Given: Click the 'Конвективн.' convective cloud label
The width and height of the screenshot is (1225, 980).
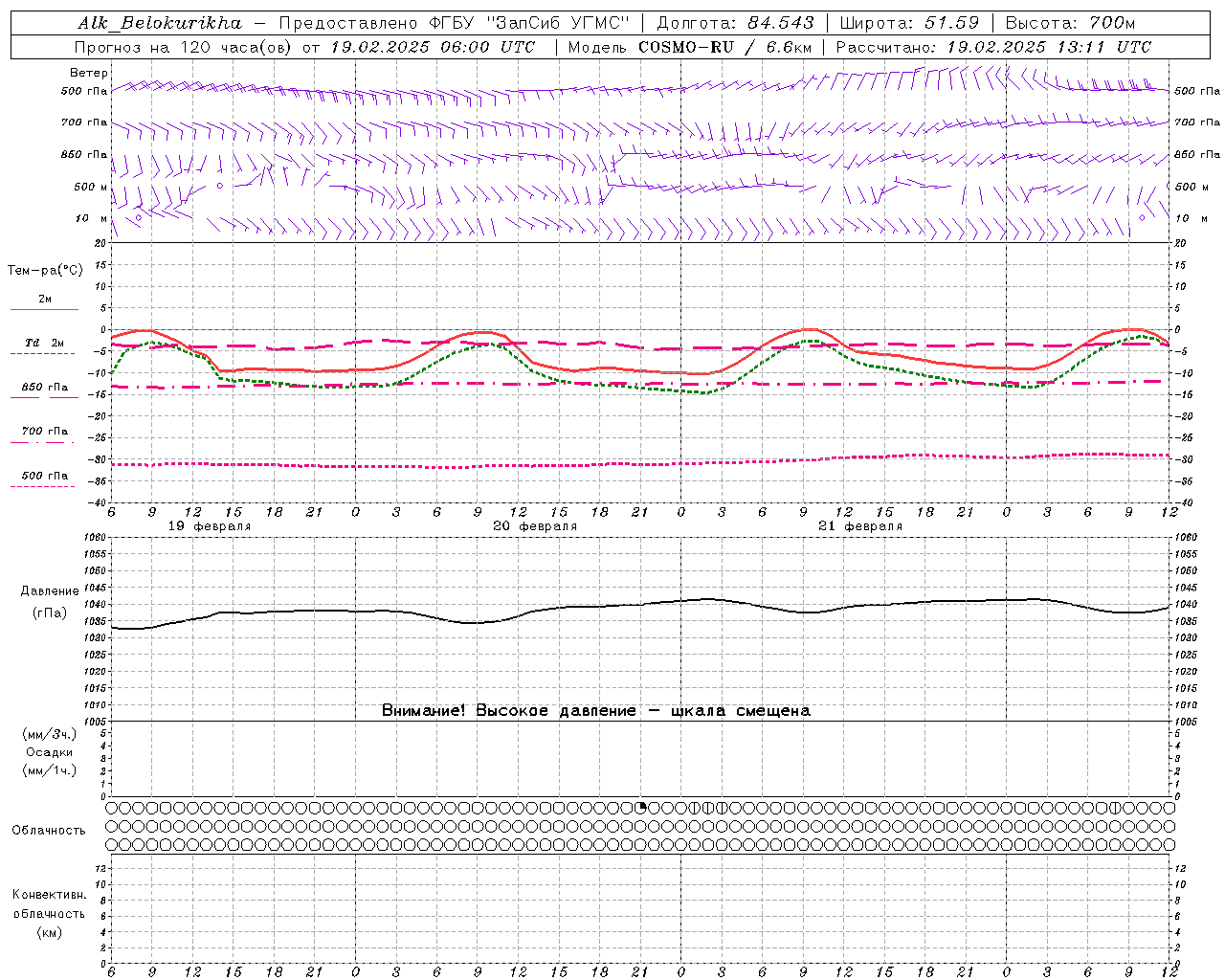Looking at the screenshot, I should click(x=49, y=895).
